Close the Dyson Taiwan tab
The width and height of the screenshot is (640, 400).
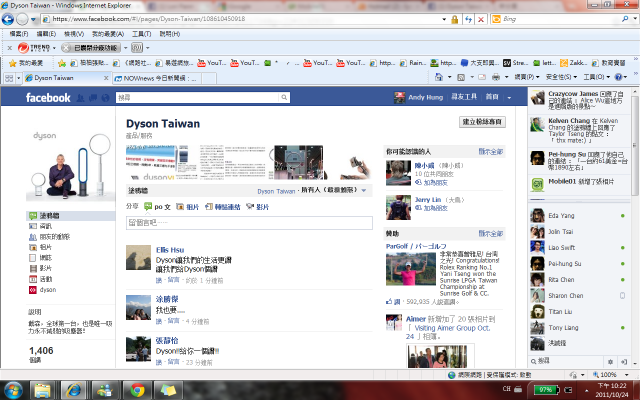point(106,78)
